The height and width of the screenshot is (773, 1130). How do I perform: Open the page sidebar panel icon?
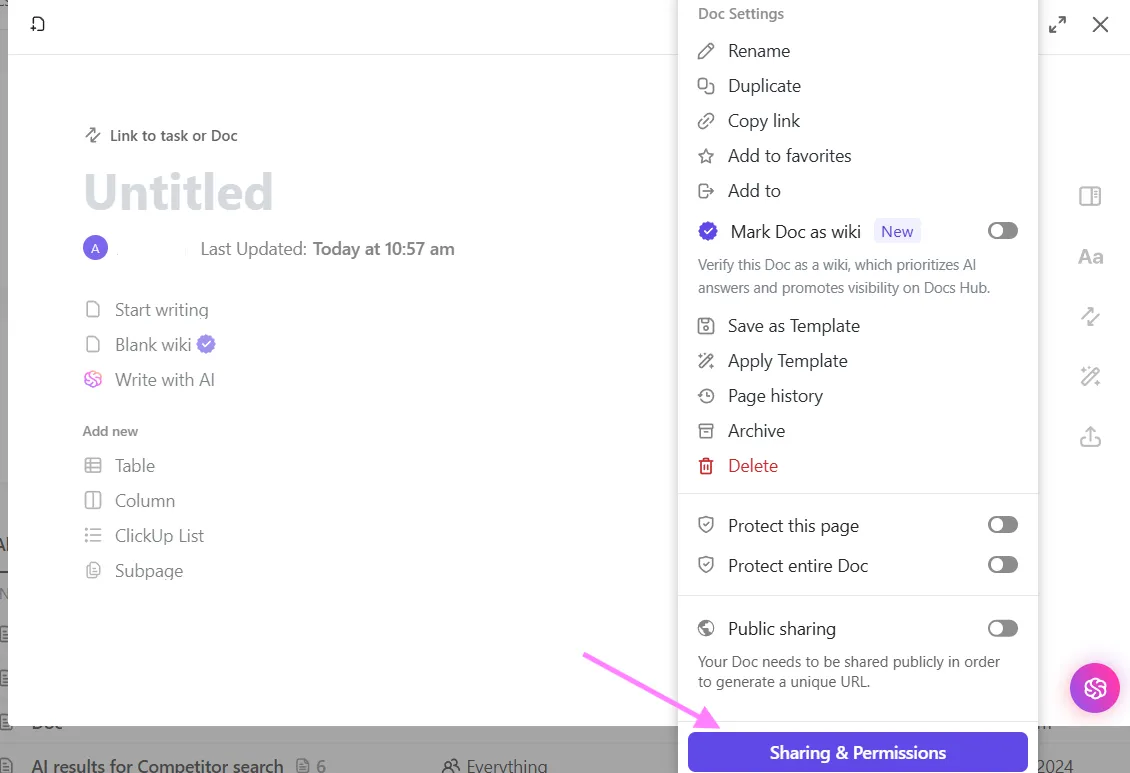pos(1090,196)
